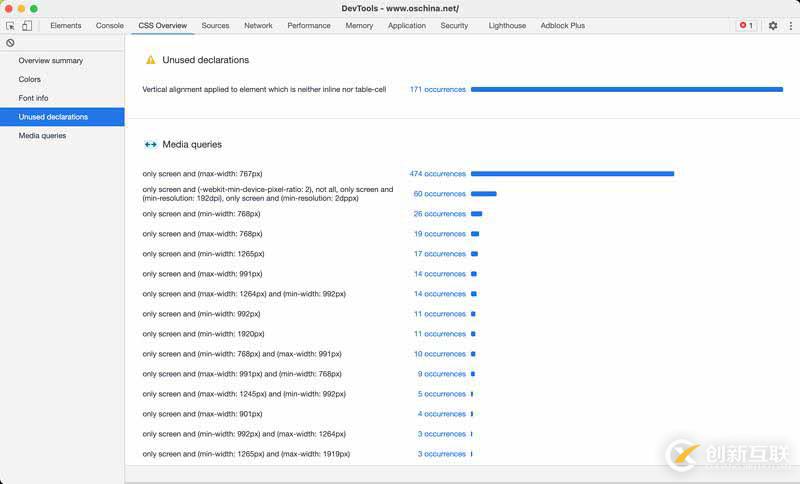Open the Adblock Plus tab
The image size is (800, 484).
pyautogui.click(x=563, y=26)
